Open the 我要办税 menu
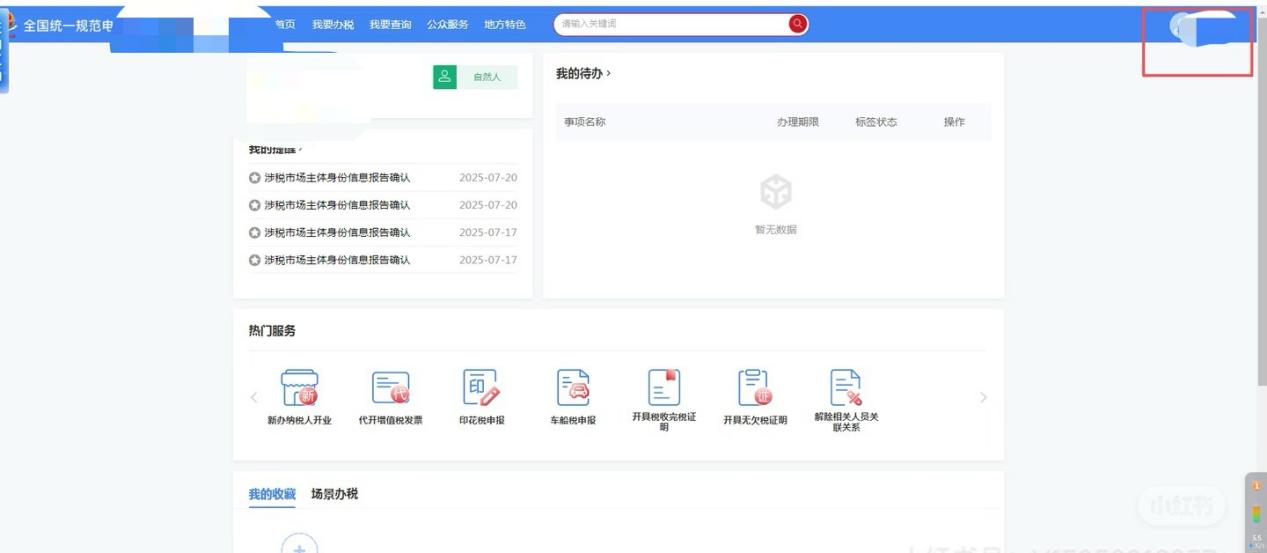Screen dimensions: 1267x553 pos(332,24)
